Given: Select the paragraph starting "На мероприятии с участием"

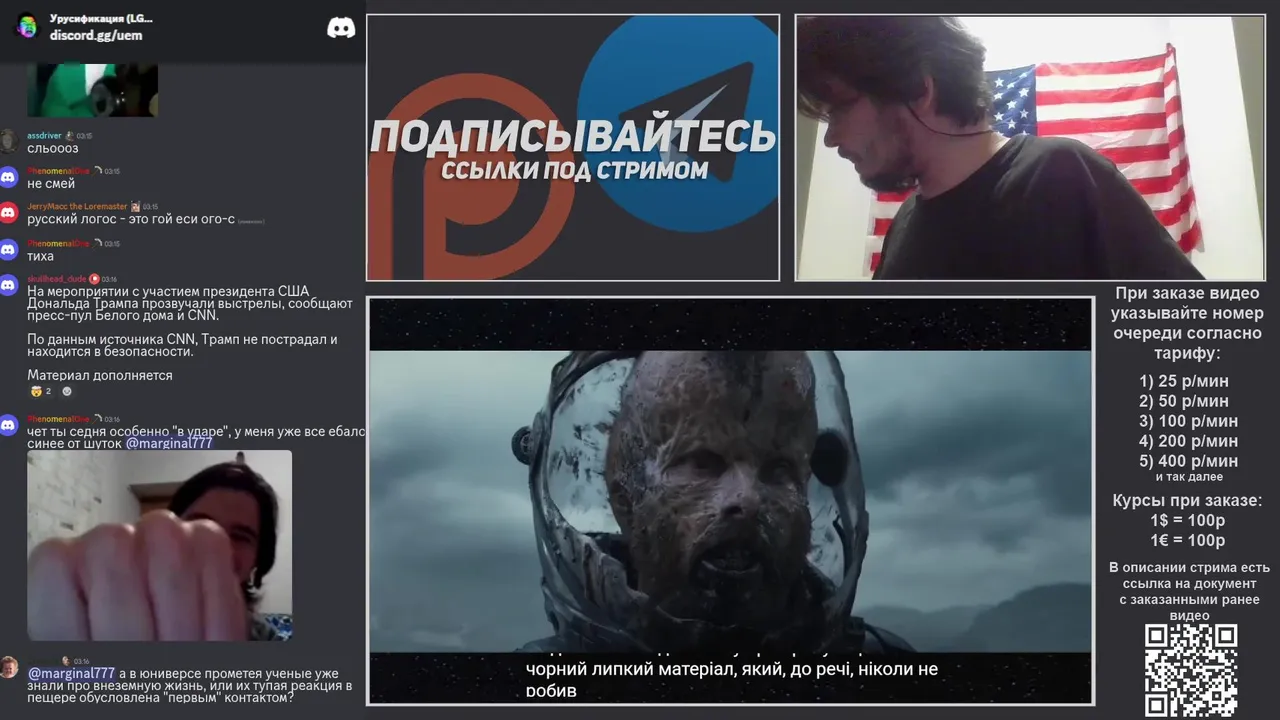Looking at the screenshot, I should point(190,303).
